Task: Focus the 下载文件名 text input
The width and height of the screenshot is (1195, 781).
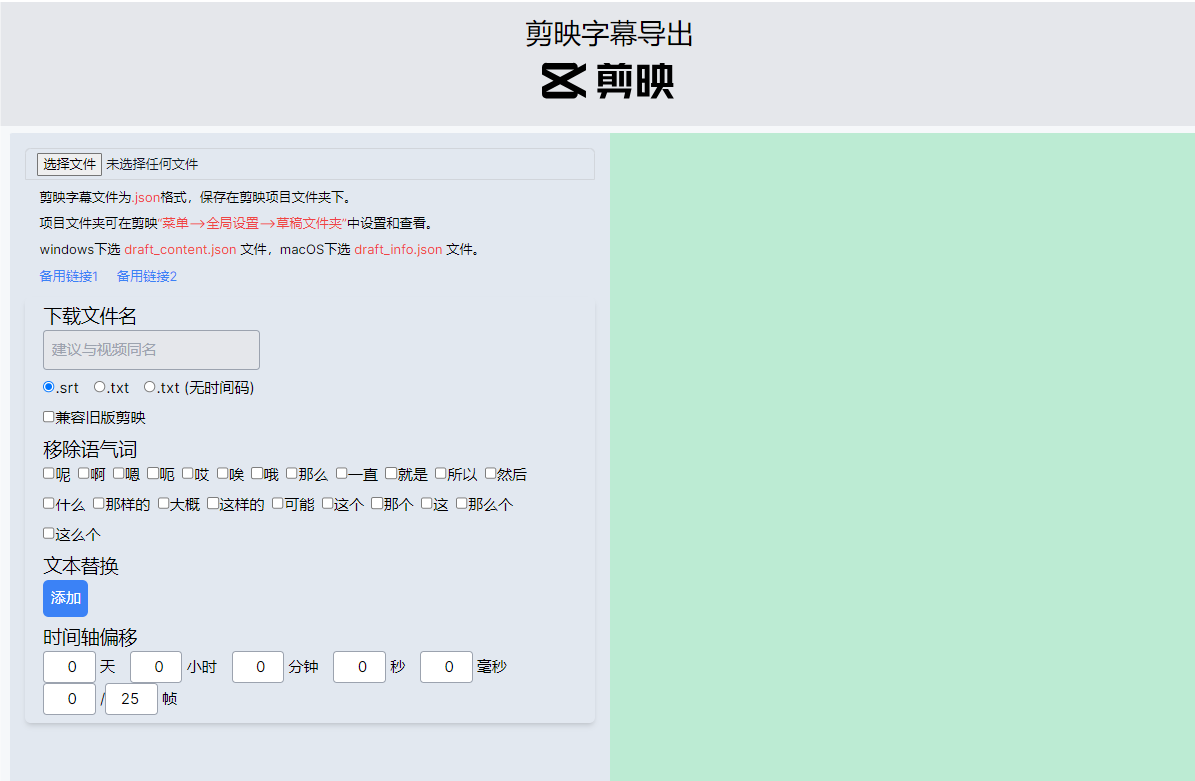Action: click(x=151, y=350)
